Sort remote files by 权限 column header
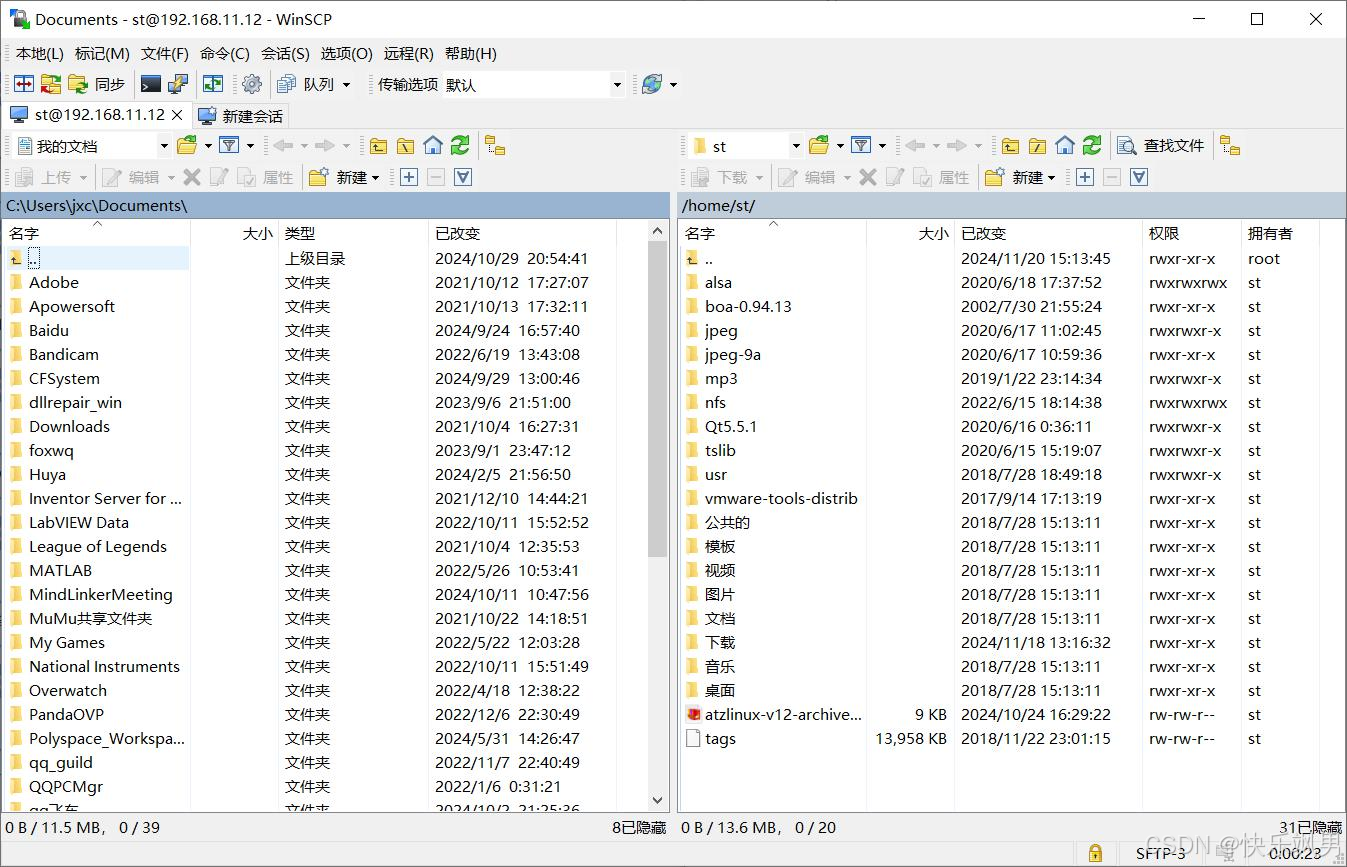 pyautogui.click(x=1192, y=233)
